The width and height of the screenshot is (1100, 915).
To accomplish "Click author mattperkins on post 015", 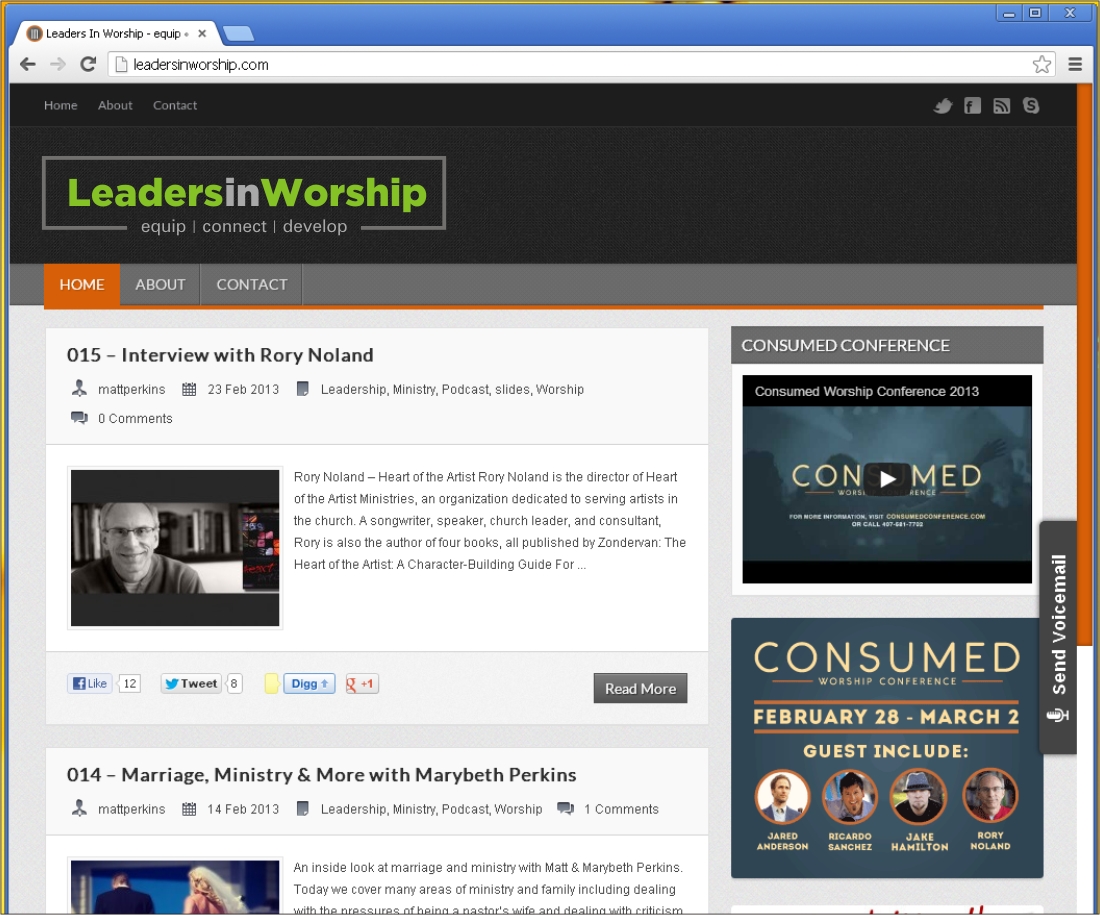I will click(x=131, y=389).
